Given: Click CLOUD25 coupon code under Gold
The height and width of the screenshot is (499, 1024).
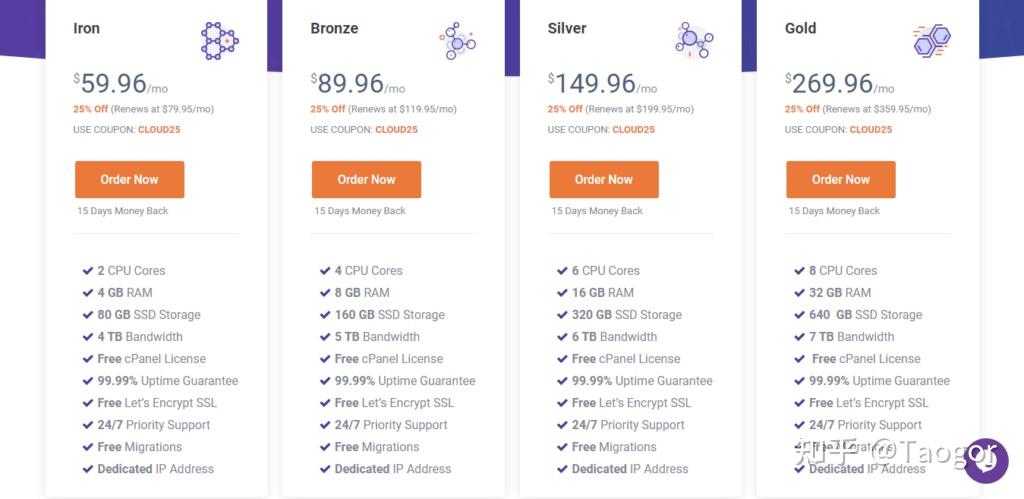Looking at the screenshot, I should click(871, 129).
